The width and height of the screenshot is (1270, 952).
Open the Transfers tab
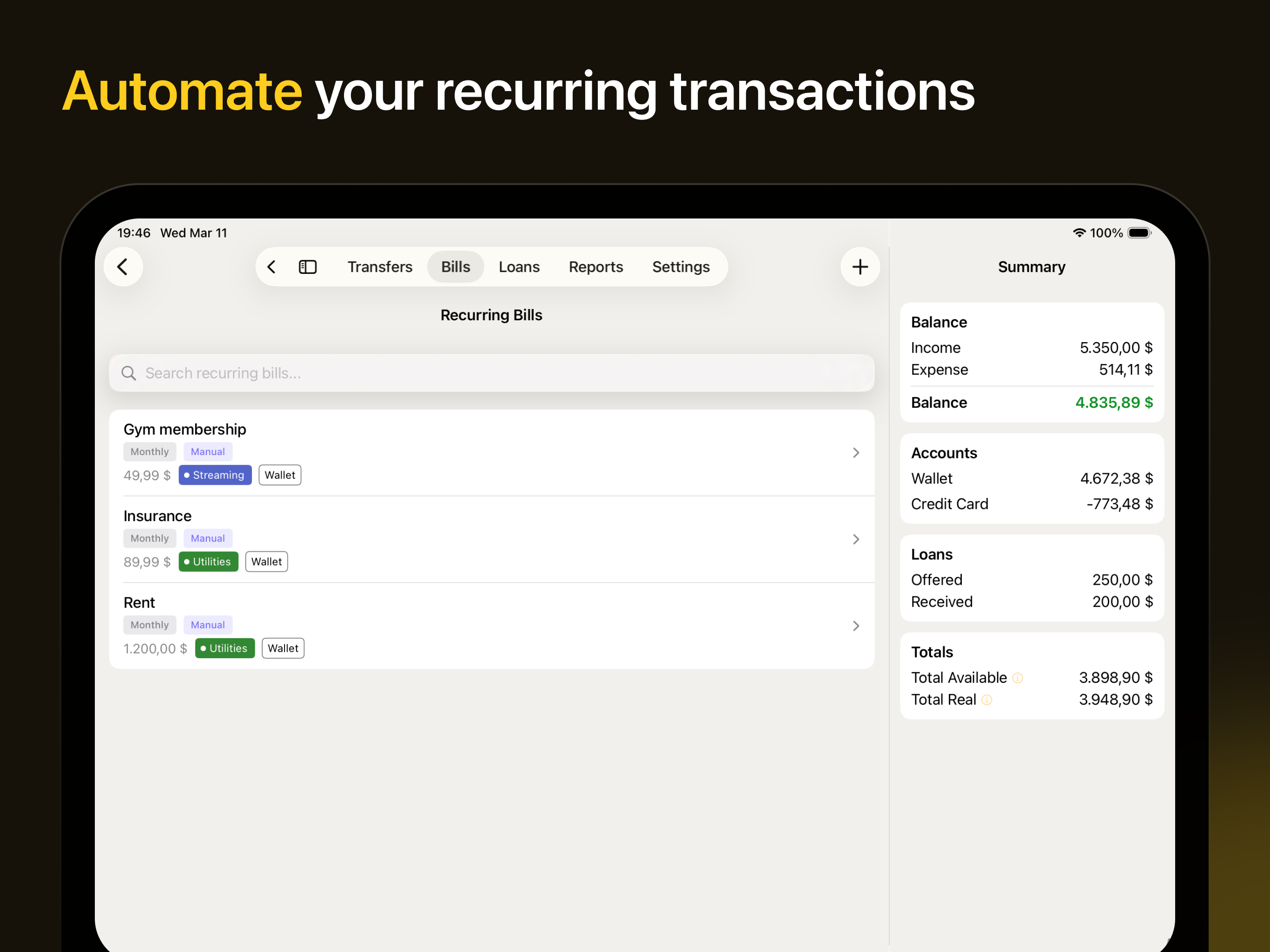point(380,267)
